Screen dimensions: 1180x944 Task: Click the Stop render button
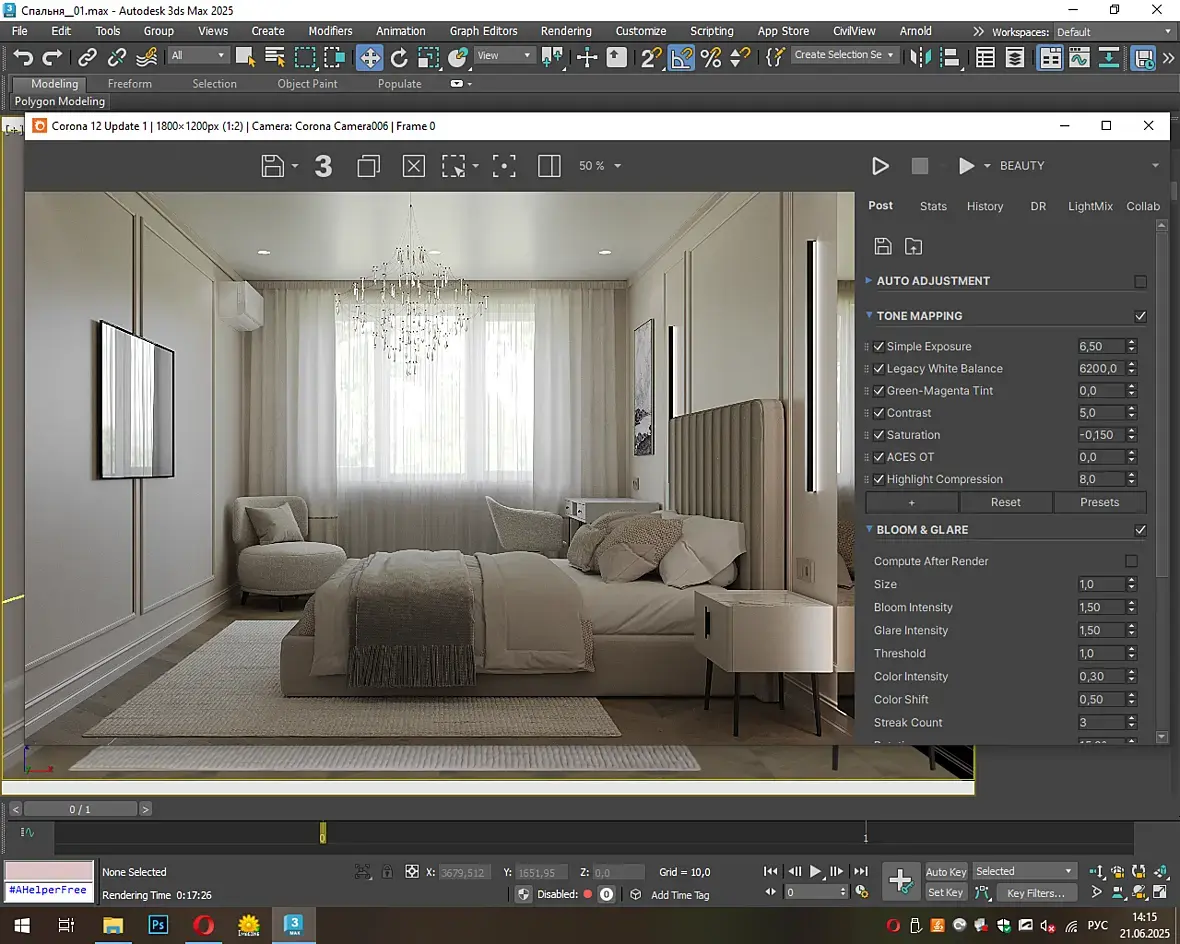[x=920, y=166]
